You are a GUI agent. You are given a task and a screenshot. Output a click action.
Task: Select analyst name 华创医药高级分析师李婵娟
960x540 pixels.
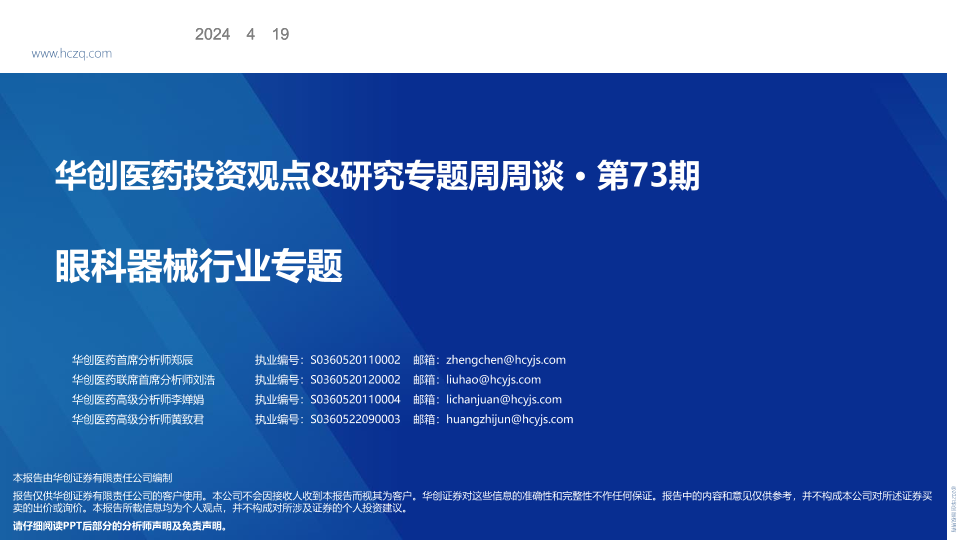137,400
